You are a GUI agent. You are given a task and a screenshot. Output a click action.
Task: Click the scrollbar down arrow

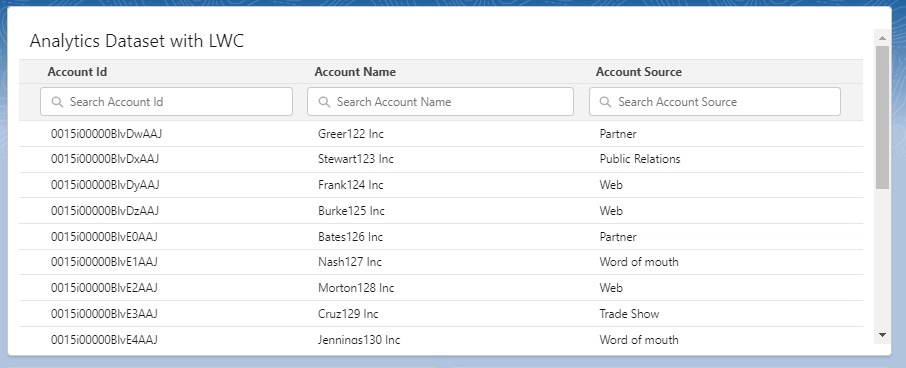pos(882,334)
